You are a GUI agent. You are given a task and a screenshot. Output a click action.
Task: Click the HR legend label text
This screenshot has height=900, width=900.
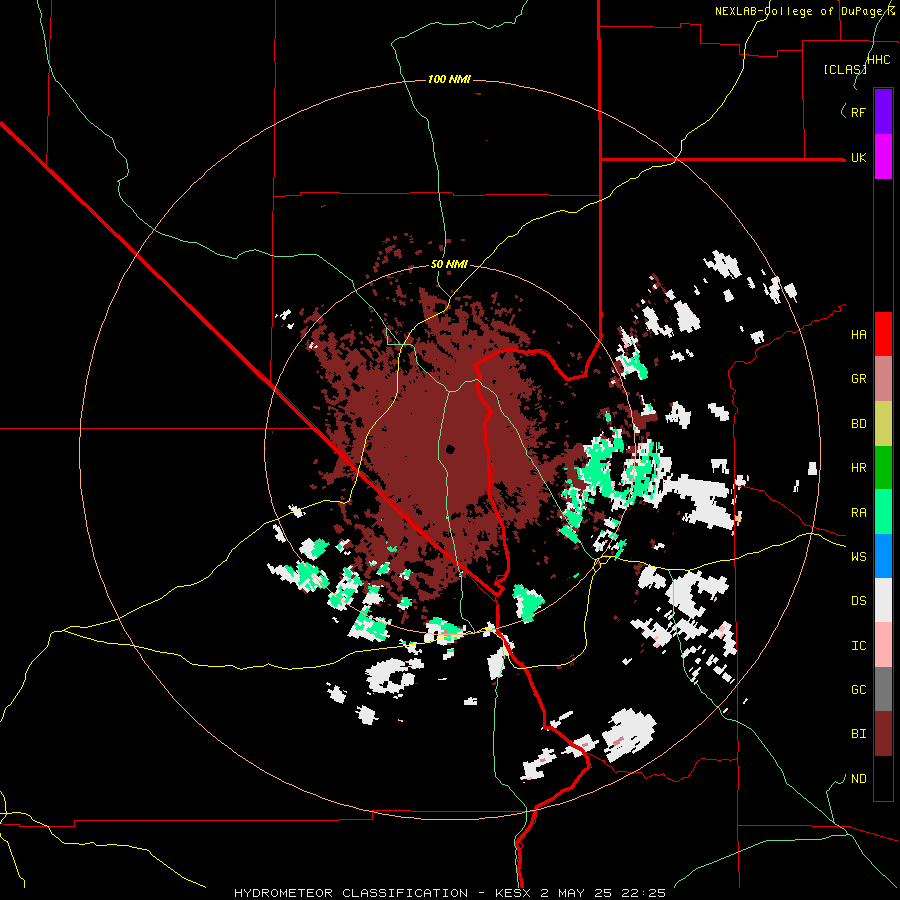(x=858, y=468)
